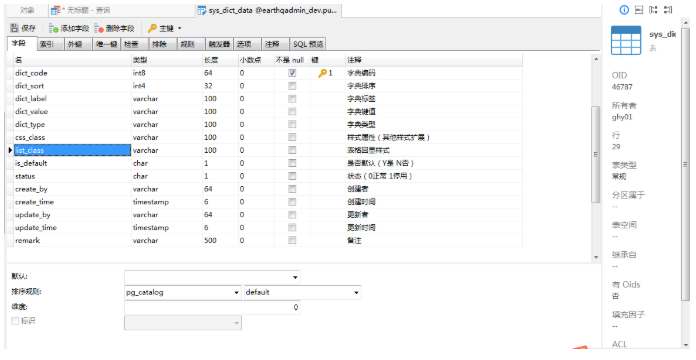696x360 pixels.
Task: Check not-null for css_class
Action: click(x=292, y=138)
